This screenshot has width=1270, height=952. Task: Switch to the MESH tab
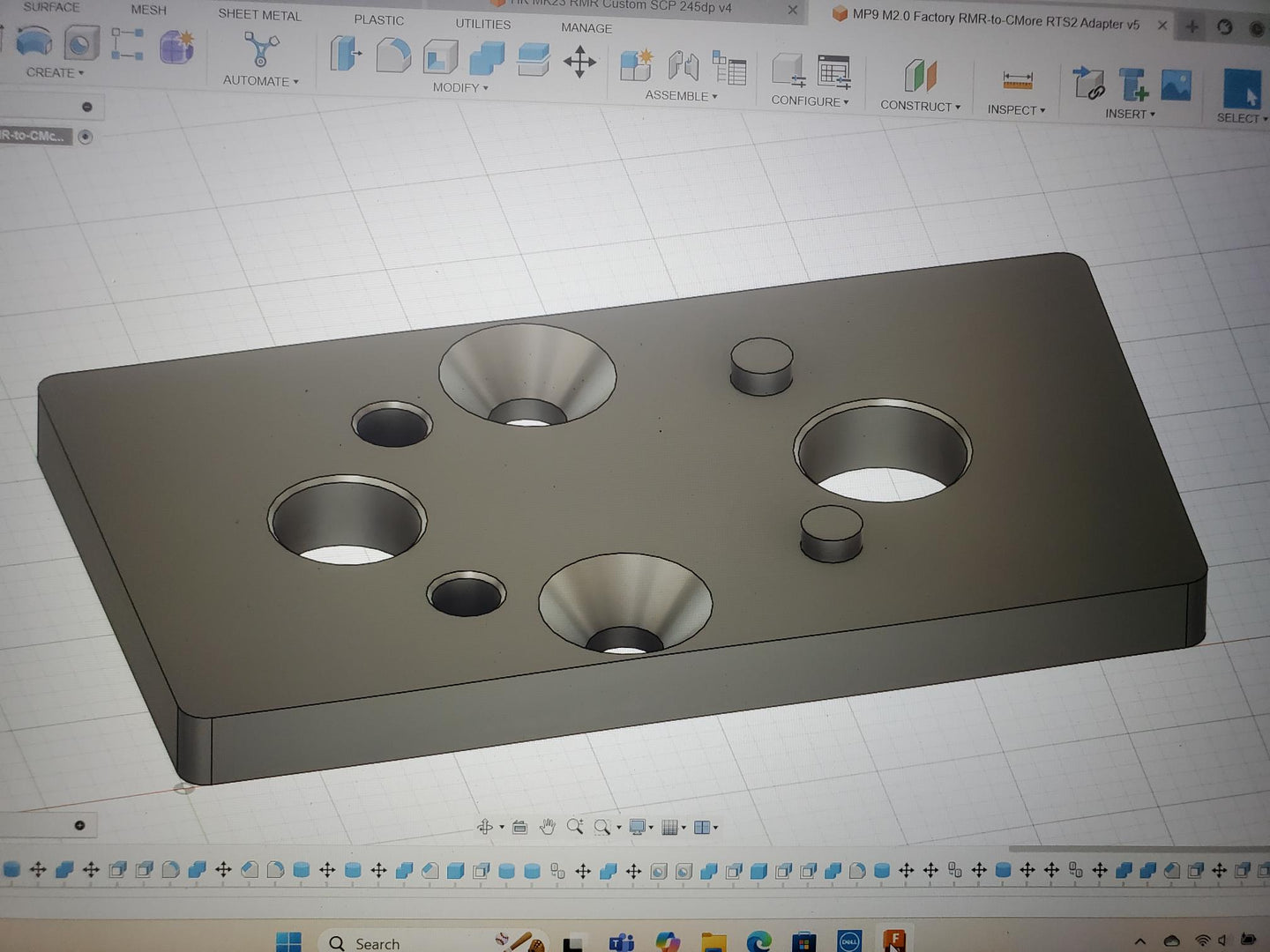coord(148,10)
